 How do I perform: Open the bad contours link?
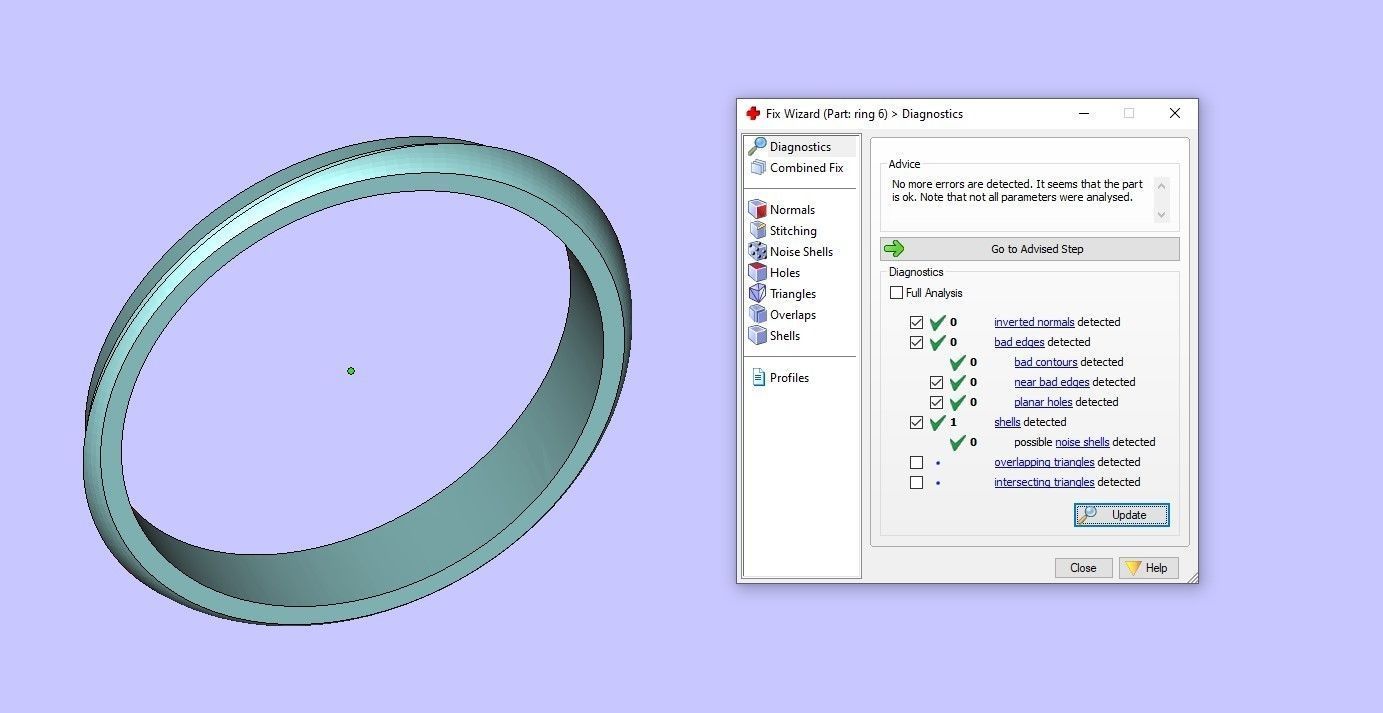(x=1046, y=362)
